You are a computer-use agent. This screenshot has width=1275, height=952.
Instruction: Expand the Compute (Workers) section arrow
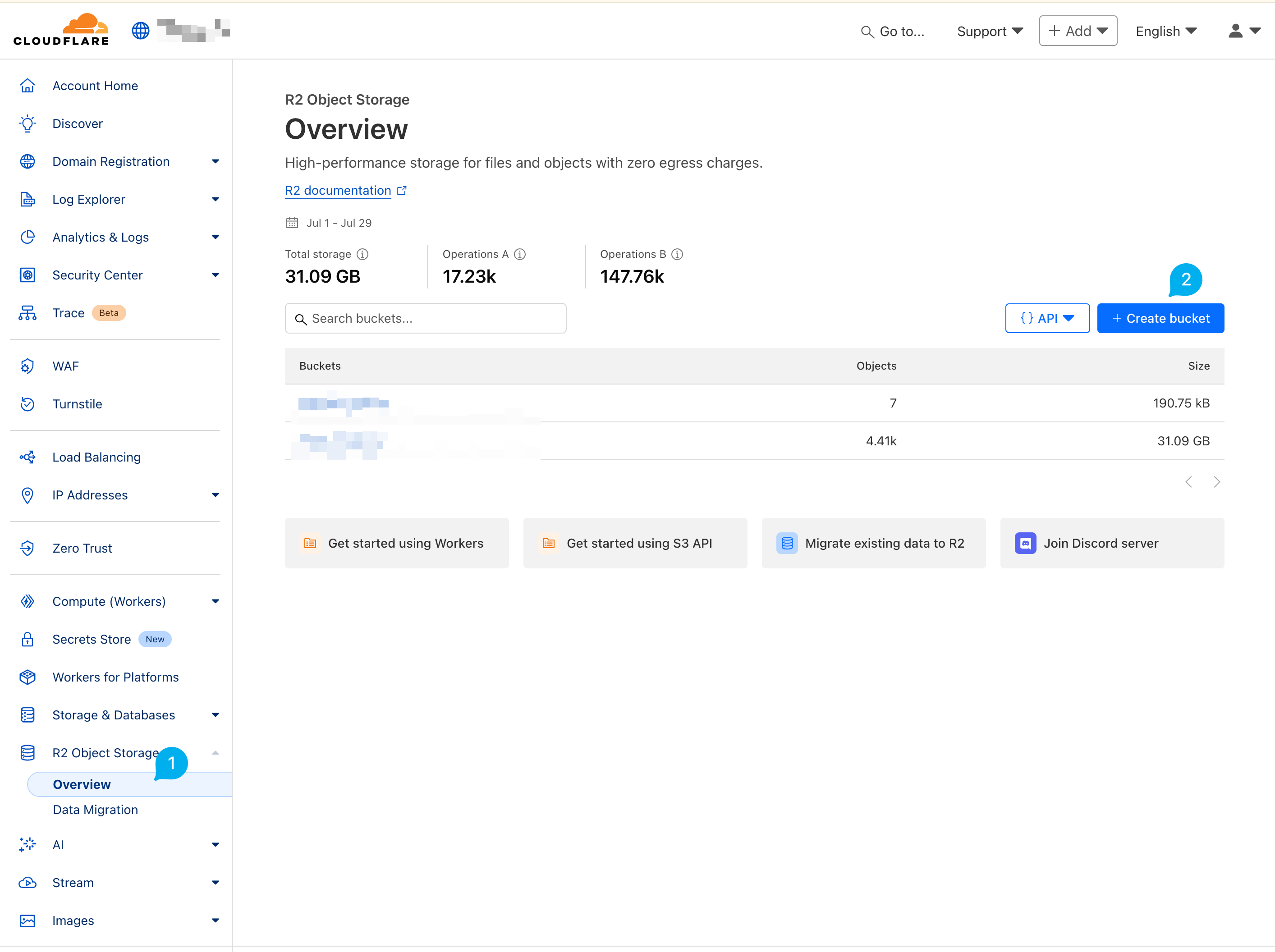[x=216, y=601]
